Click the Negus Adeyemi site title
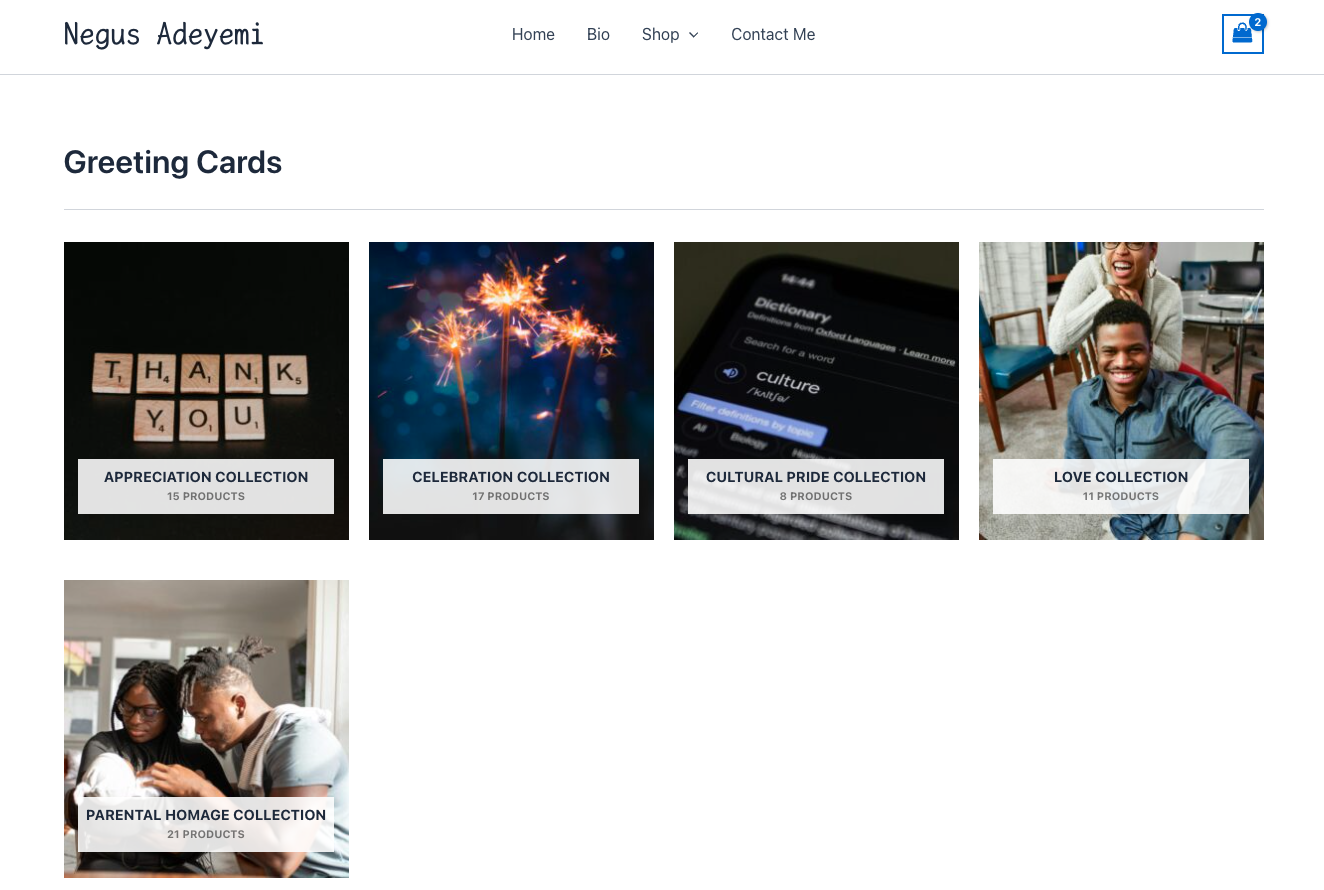Image resolution: width=1324 pixels, height=890 pixels. tap(164, 35)
